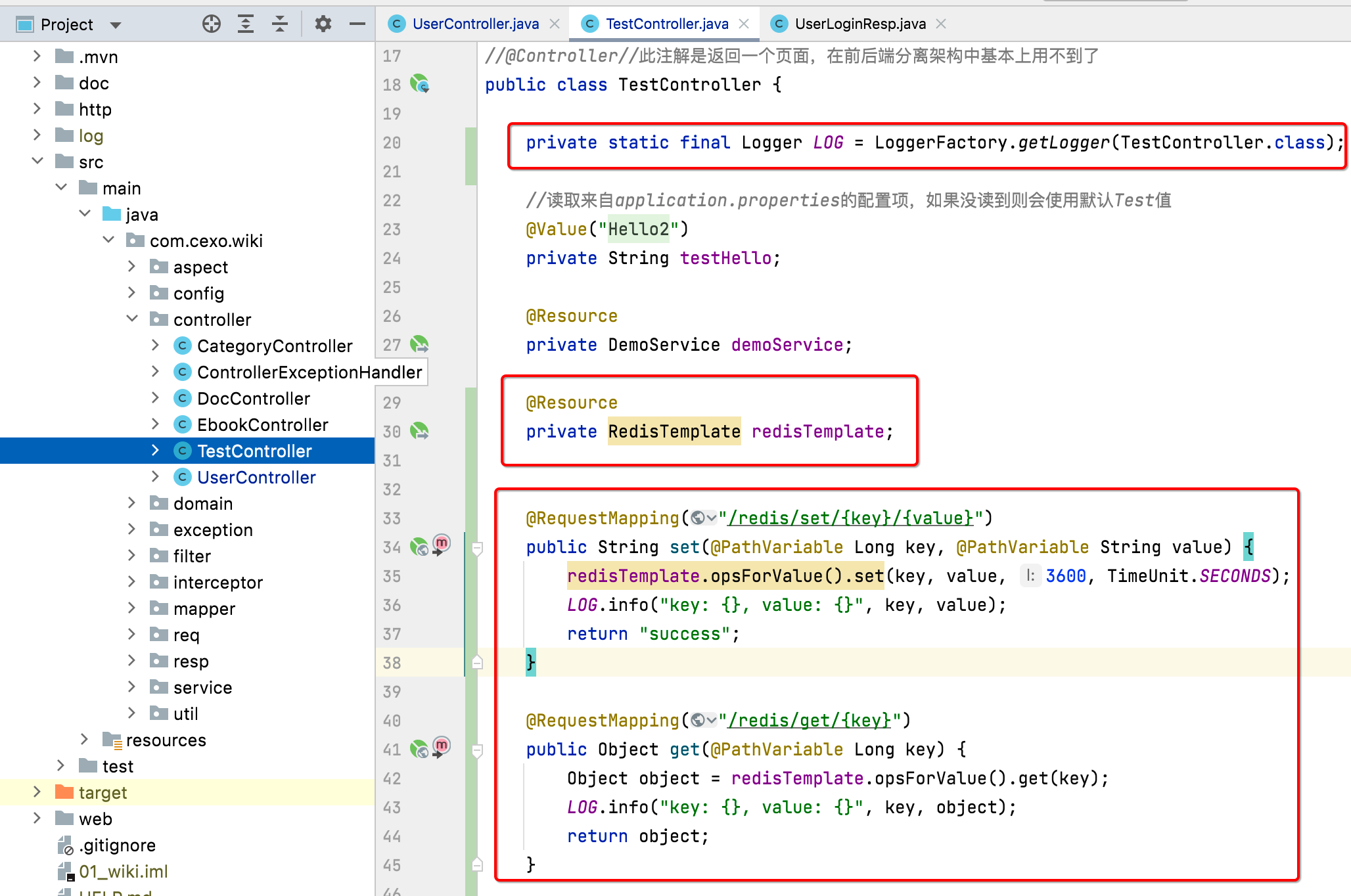Click the Collapse All icon in Project panel

[x=280, y=24]
